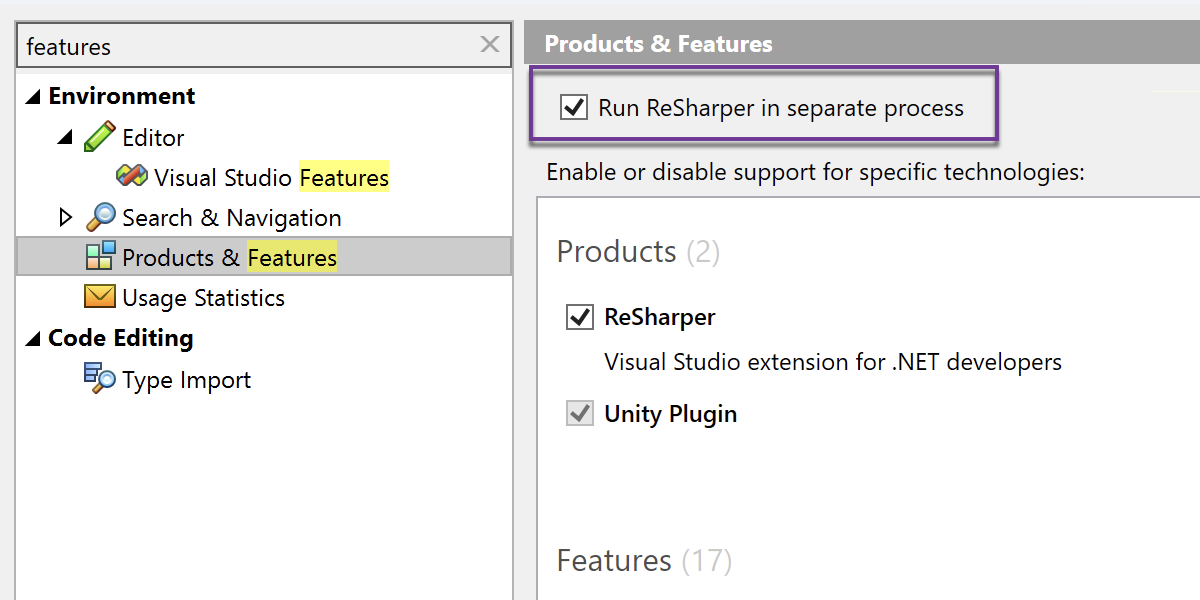Click the Features (17) group heading
Viewport: 1200px width, 600px height.
click(x=644, y=560)
